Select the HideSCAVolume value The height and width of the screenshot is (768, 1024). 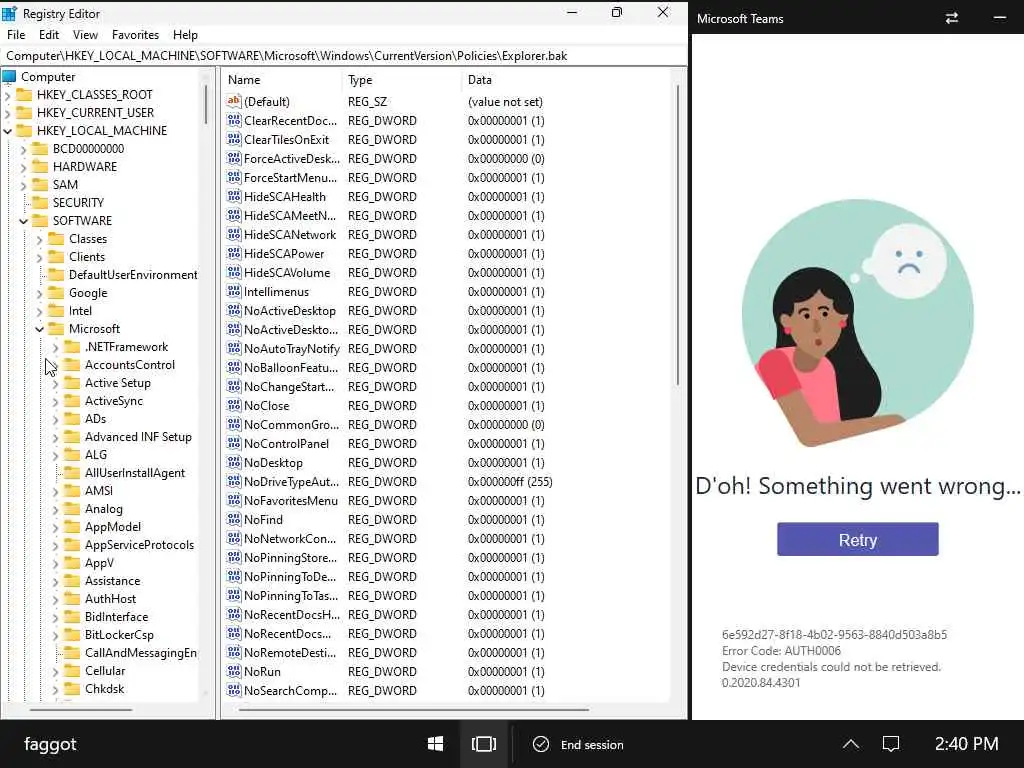coord(287,272)
